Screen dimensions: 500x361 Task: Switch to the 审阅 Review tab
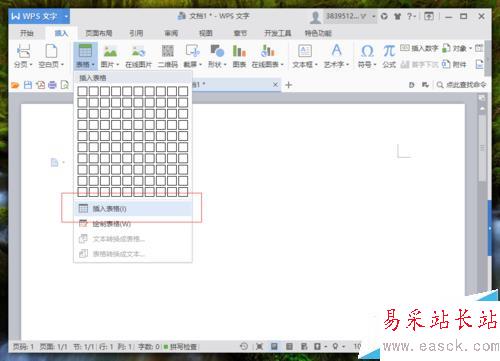click(x=171, y=33)
